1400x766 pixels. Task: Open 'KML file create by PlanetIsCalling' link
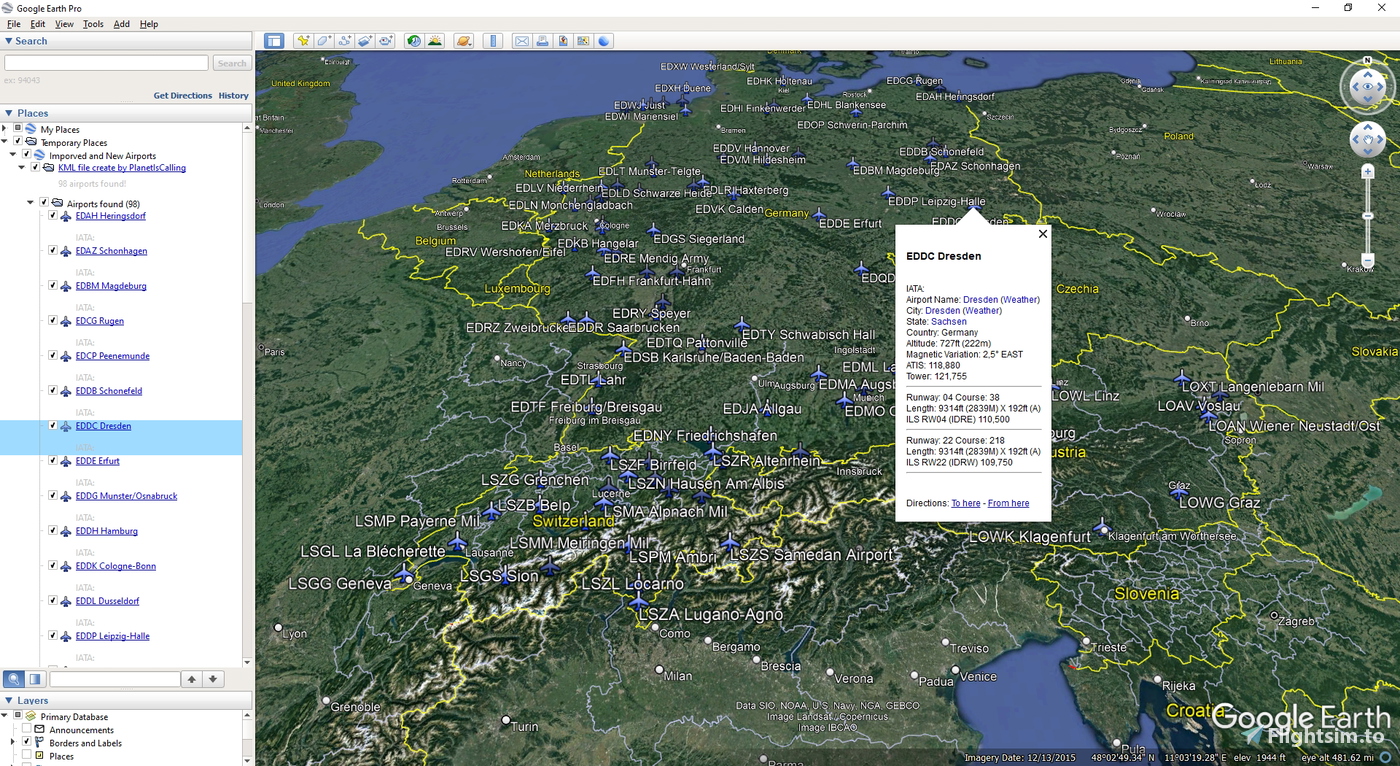click(122, 168)
